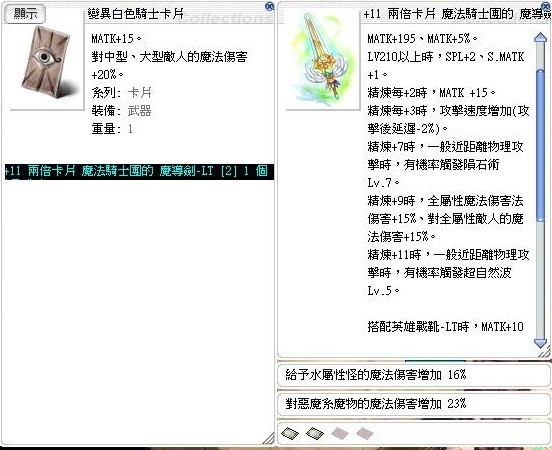The width and height of the screenshot is (552, 450).
Task: Click the 顯示 button
Action: pyautogui.click(x=25, y=14)
